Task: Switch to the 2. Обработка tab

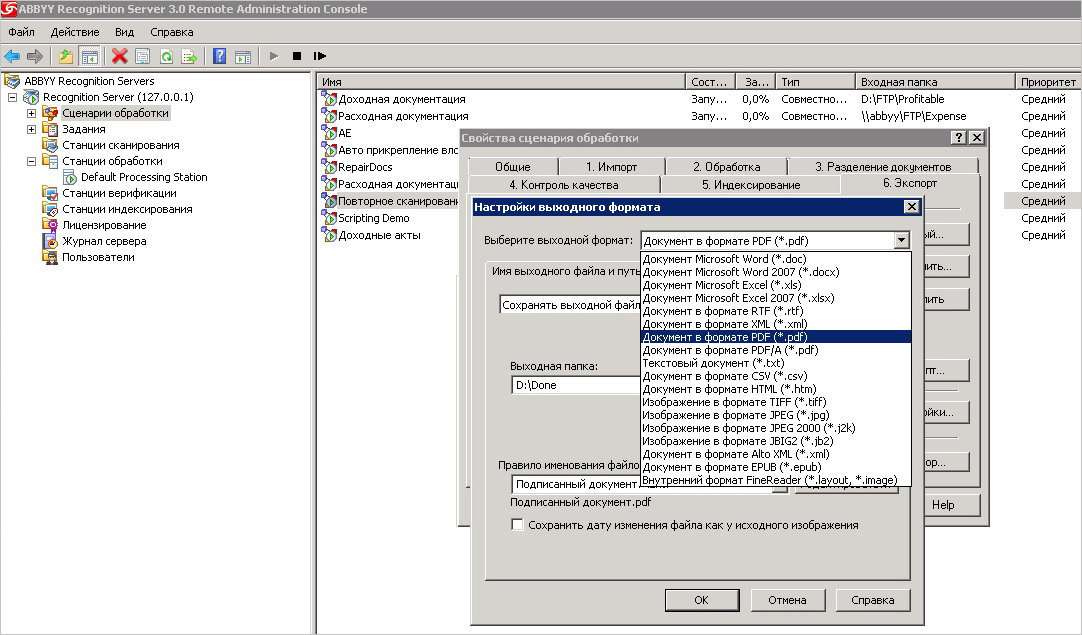Action: point(727,166)
